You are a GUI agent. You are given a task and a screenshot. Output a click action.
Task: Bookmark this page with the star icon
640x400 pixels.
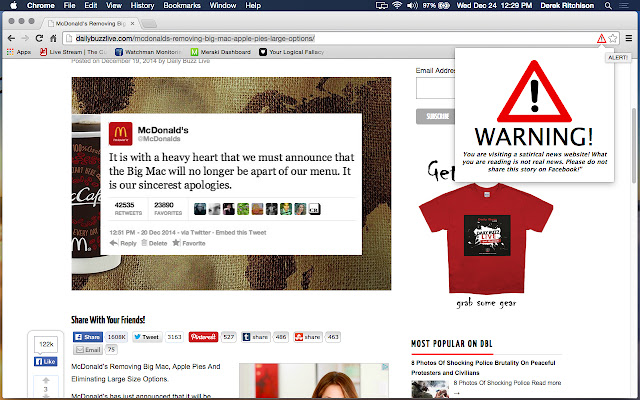(x=613, y=38)
